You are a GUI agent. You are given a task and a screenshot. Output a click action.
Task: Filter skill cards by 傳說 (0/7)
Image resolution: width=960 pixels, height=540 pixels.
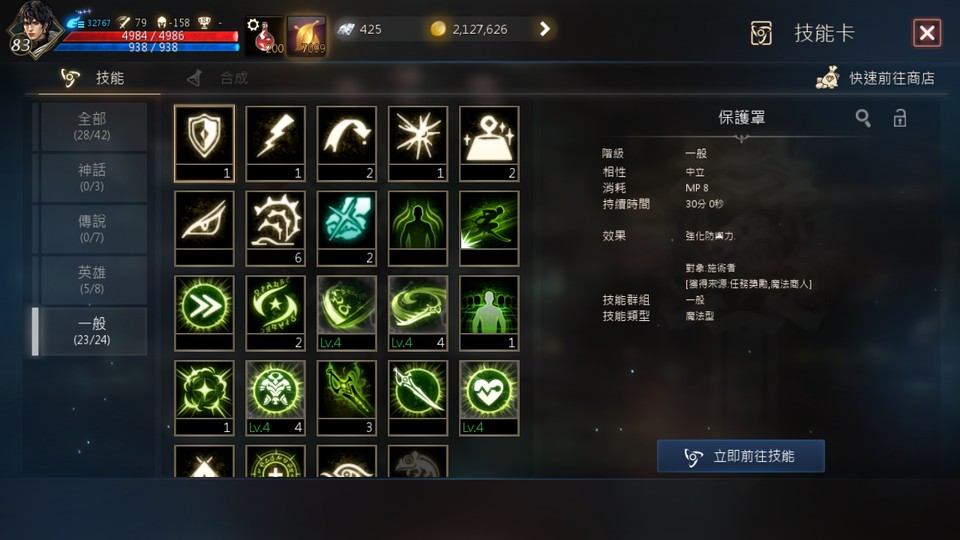[x=92, y=228]
